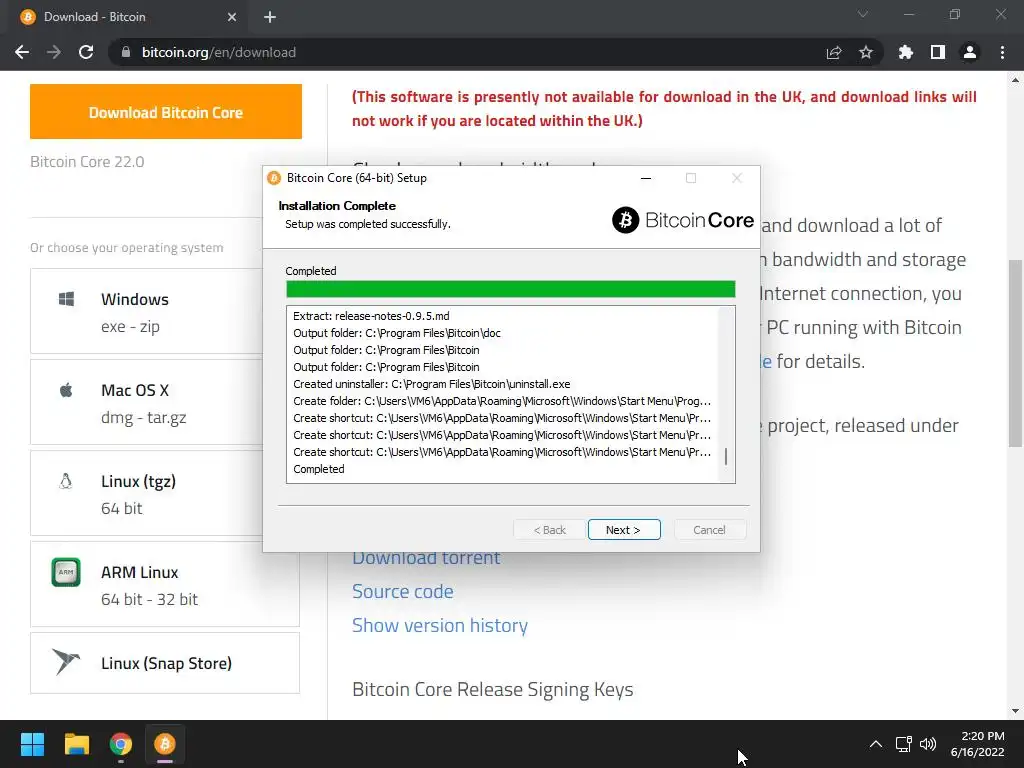Bookmark this page with star icon
The height and width of the screenshot is (768, 1024).
tap(866, 52)
